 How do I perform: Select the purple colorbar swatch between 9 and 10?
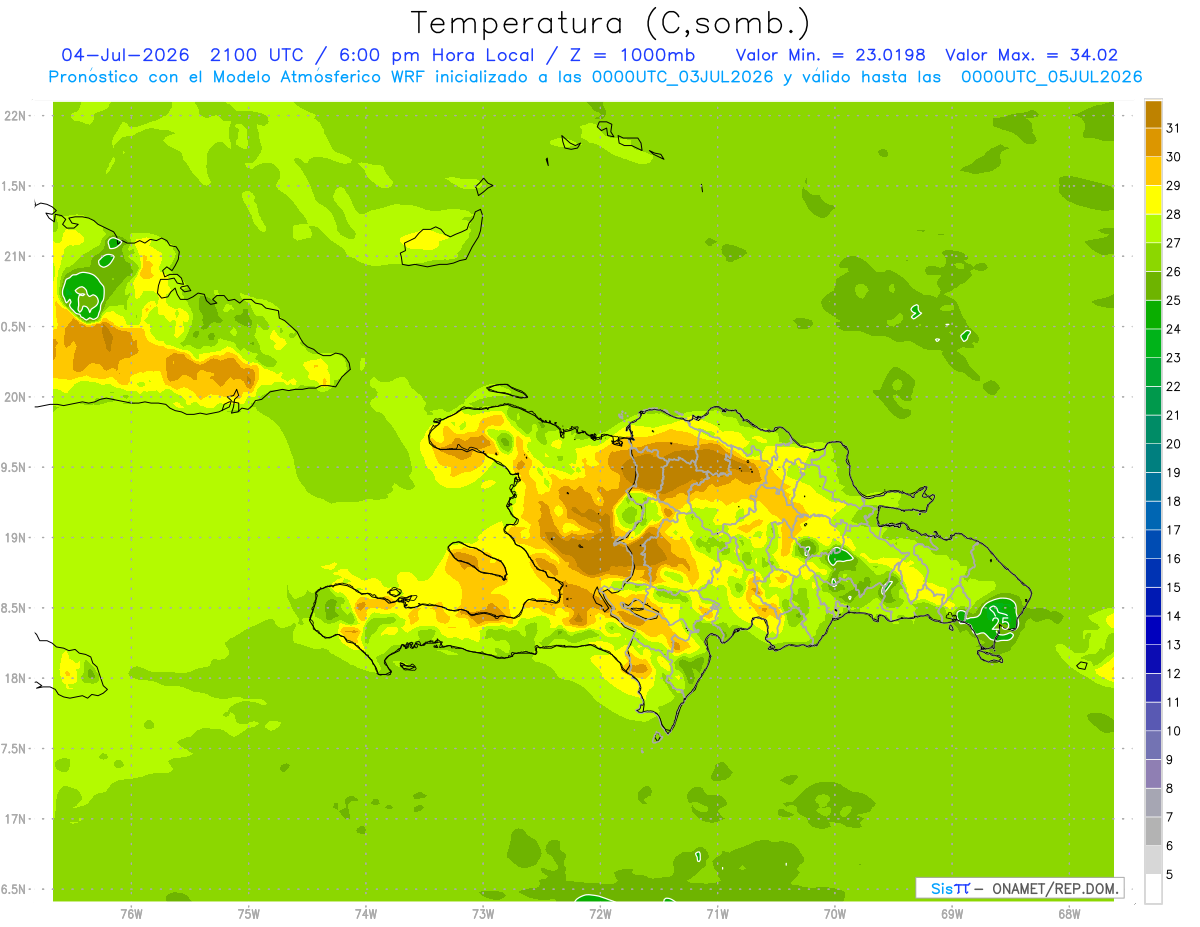pos(1153,745)
